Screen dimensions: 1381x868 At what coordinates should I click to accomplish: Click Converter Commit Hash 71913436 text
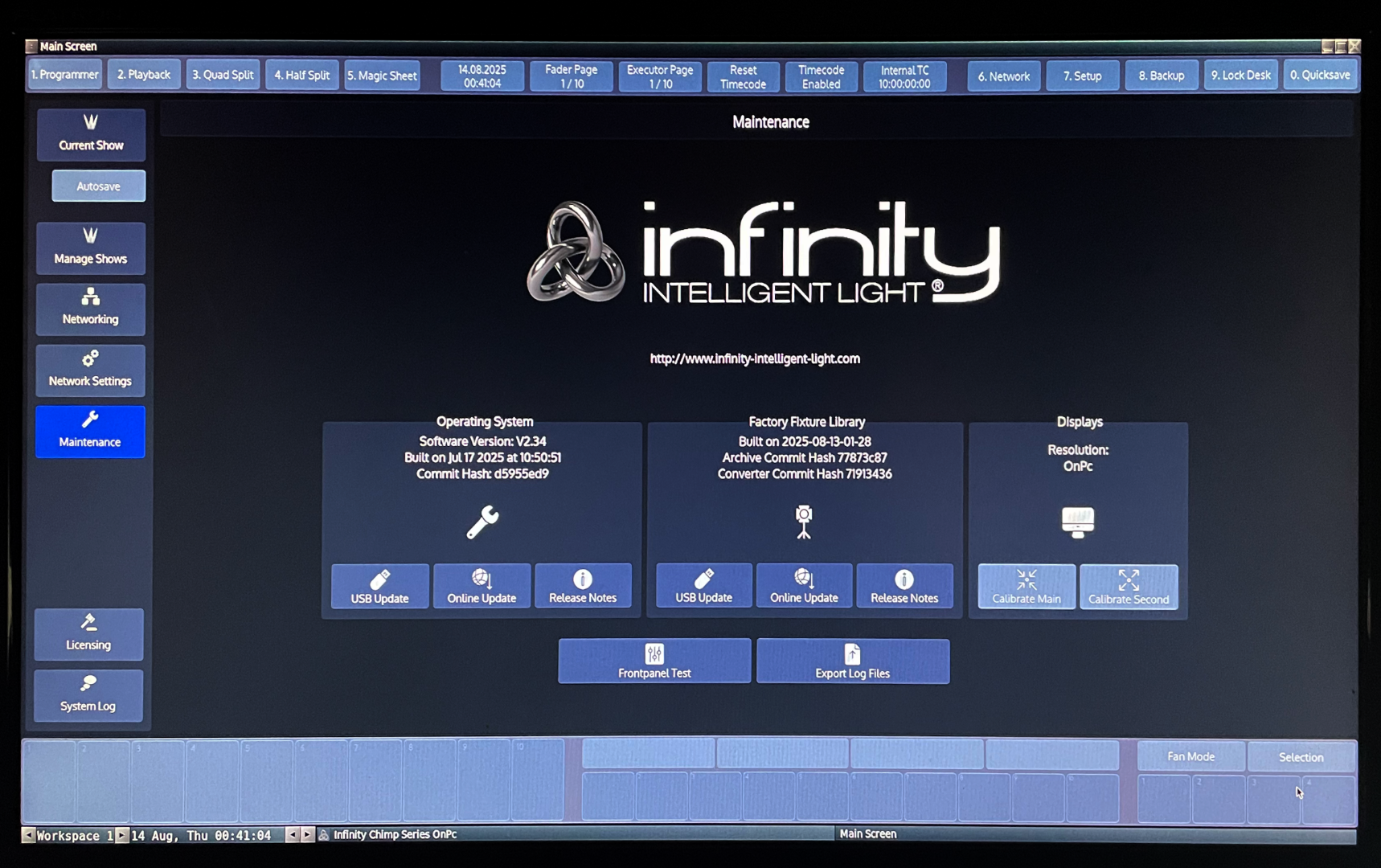[805, 473]
